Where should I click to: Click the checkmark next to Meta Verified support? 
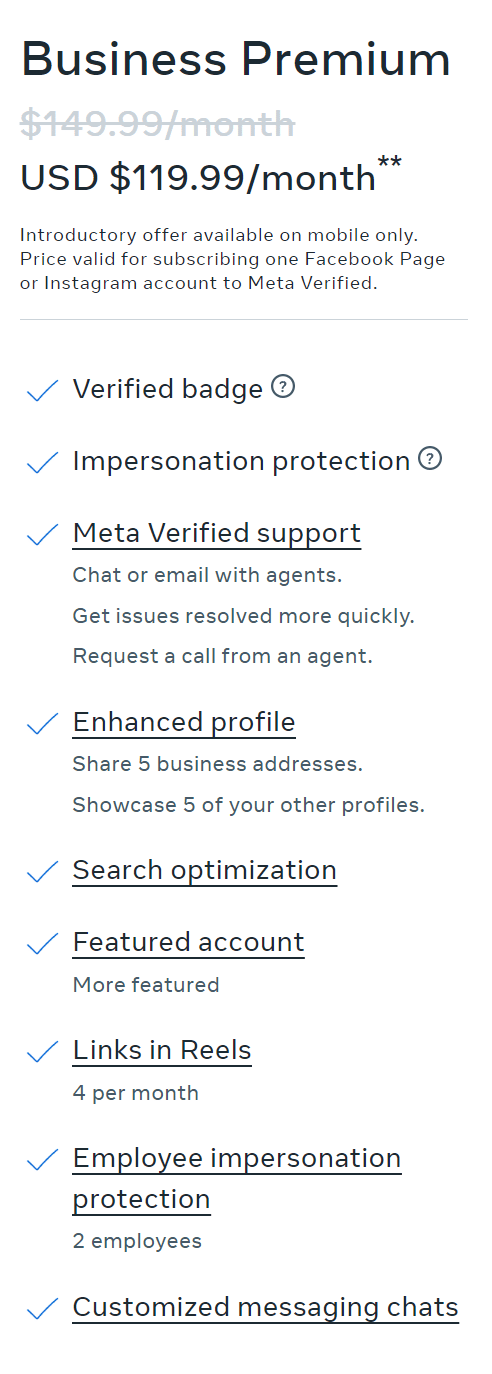pyautogui.click(x=42, y=534)
